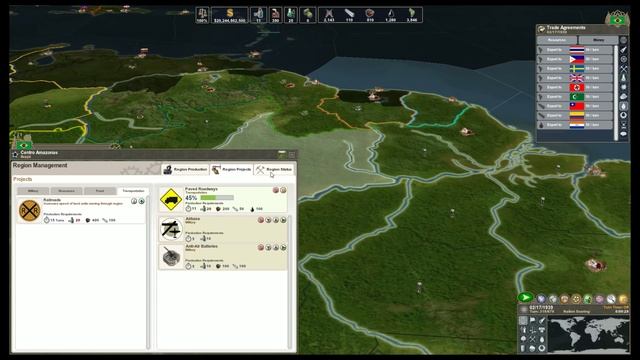This screenshot has width=640, height=360.
Task: Select the Transportation projects category tab
Action: click(x=133, y=191)
